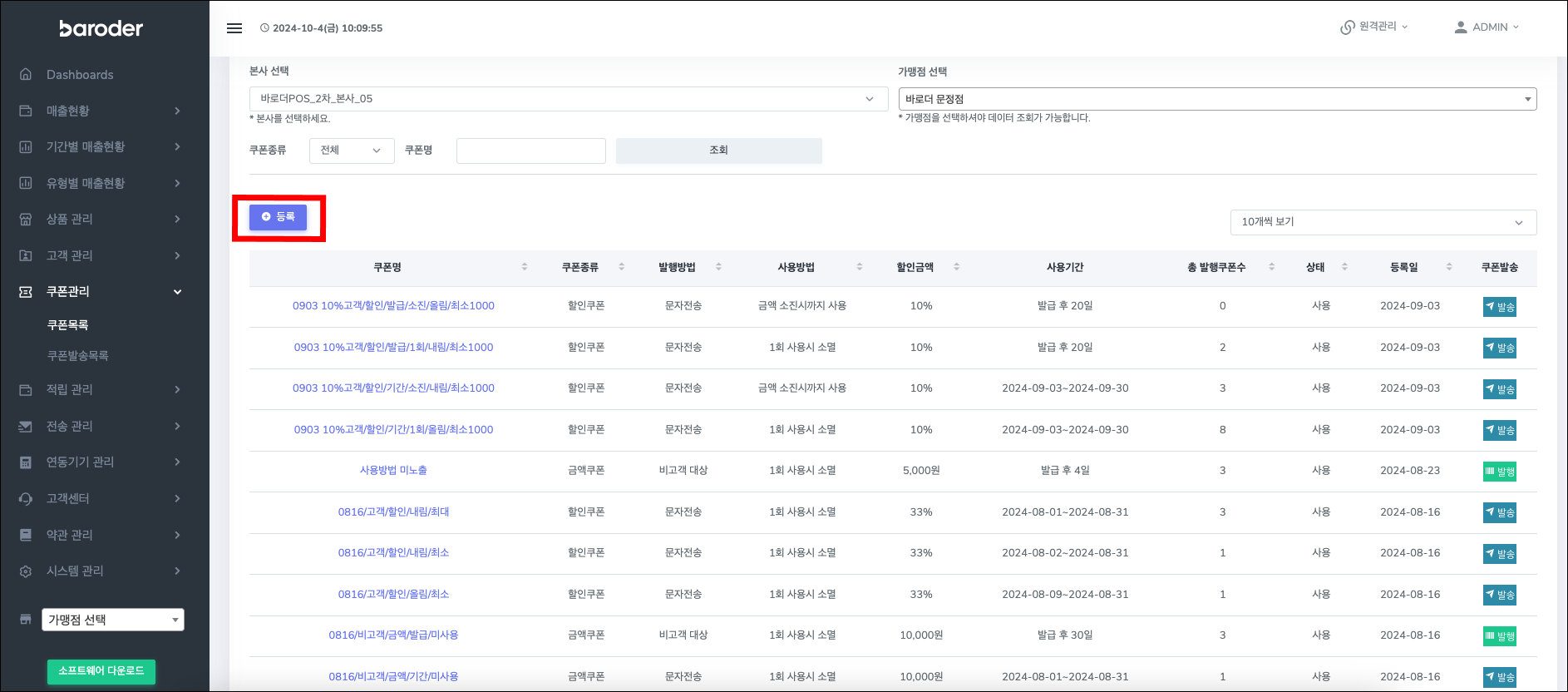The height and width of the screenshot is (692, 1568).
Task: Click the 쿠폰명 text input field
Action: tap(530, 151)
